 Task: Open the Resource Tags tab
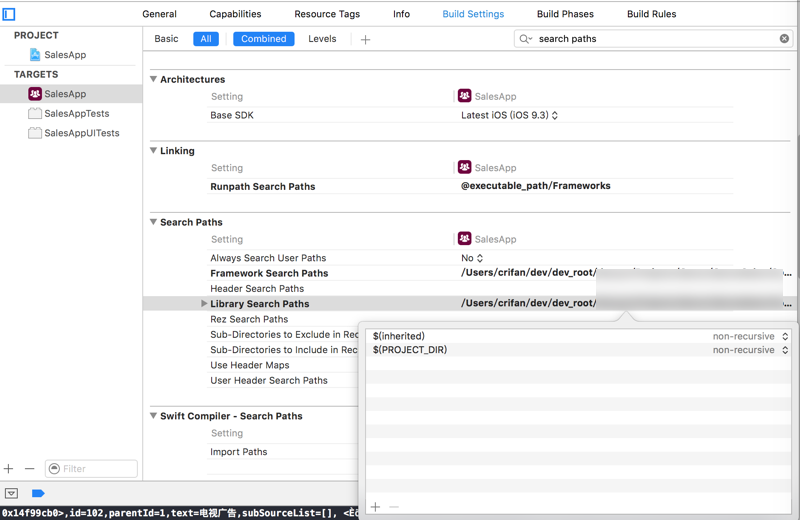327,14
